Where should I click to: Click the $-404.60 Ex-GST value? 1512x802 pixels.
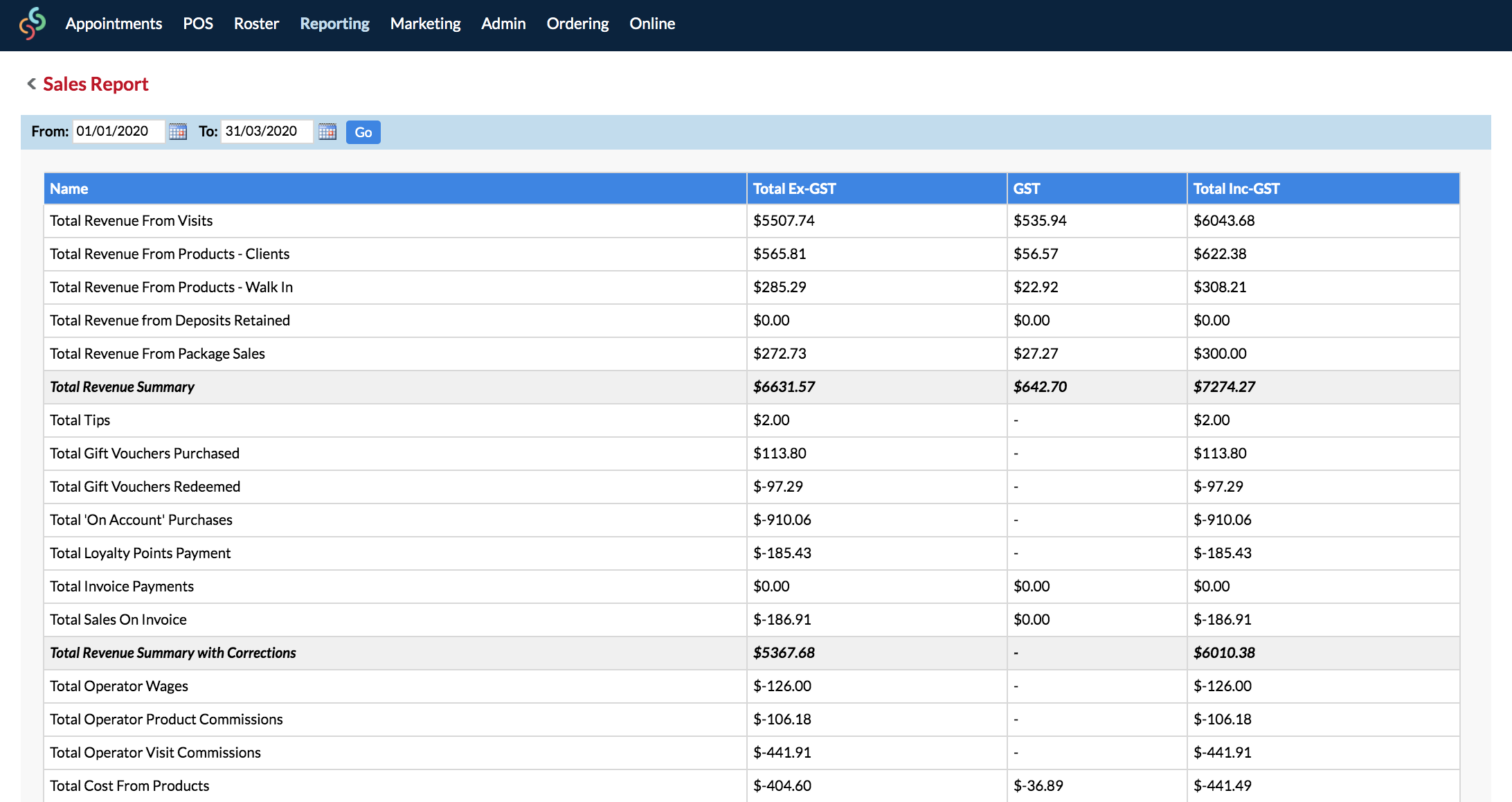tap(782, 786)
